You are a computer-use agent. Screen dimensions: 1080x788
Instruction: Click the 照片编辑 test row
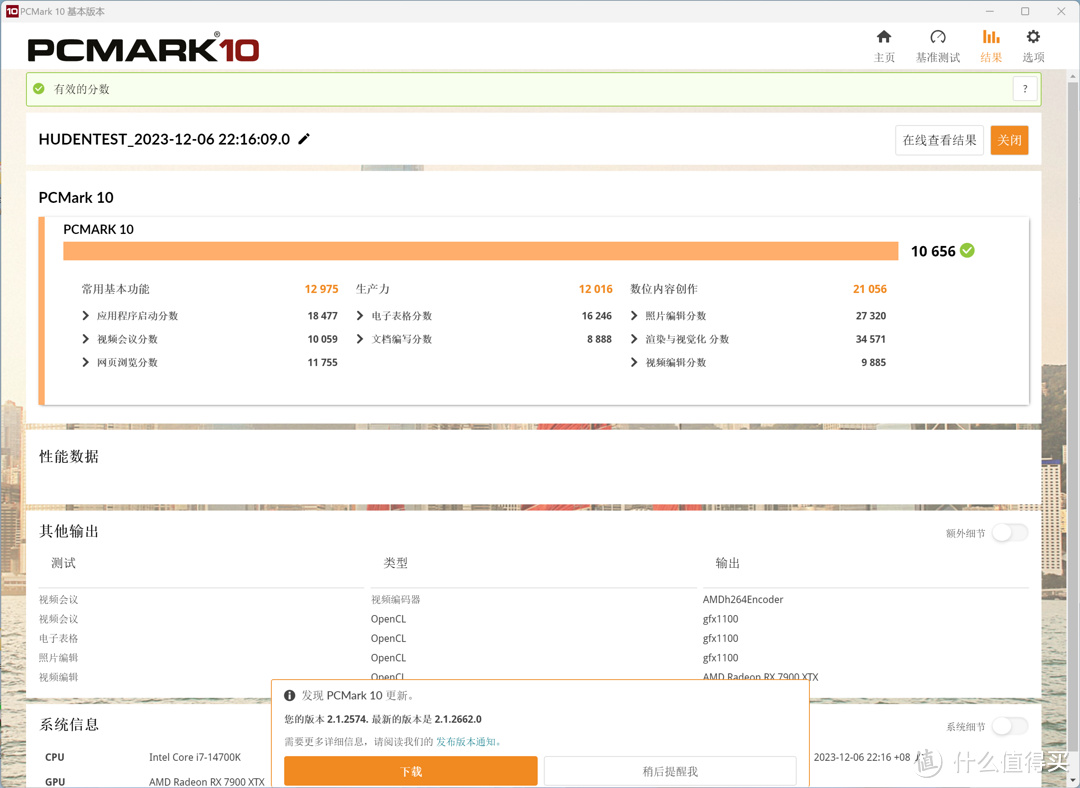point(59,658)
